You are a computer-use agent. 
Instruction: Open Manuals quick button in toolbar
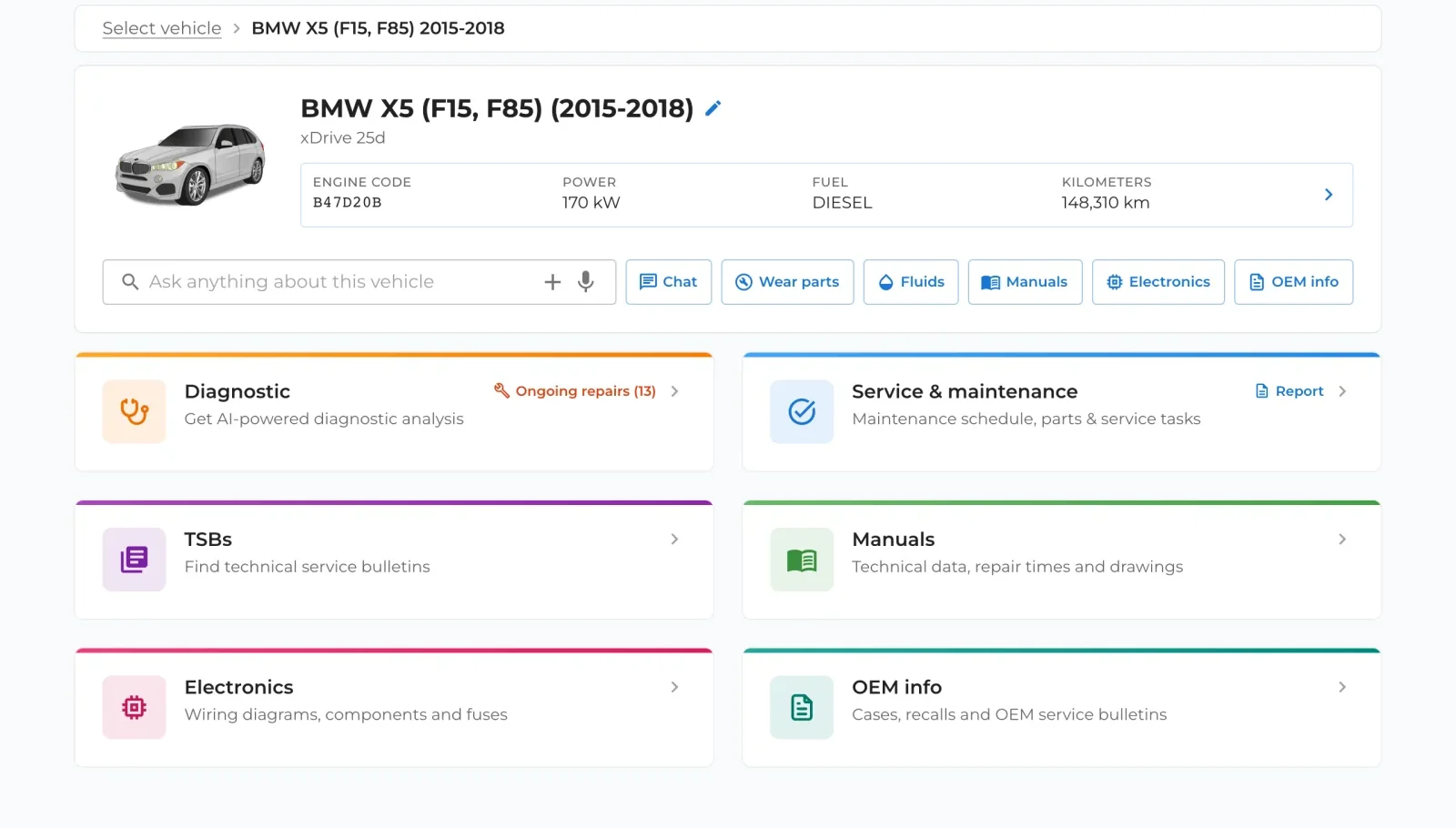[x=1025, y=282]
